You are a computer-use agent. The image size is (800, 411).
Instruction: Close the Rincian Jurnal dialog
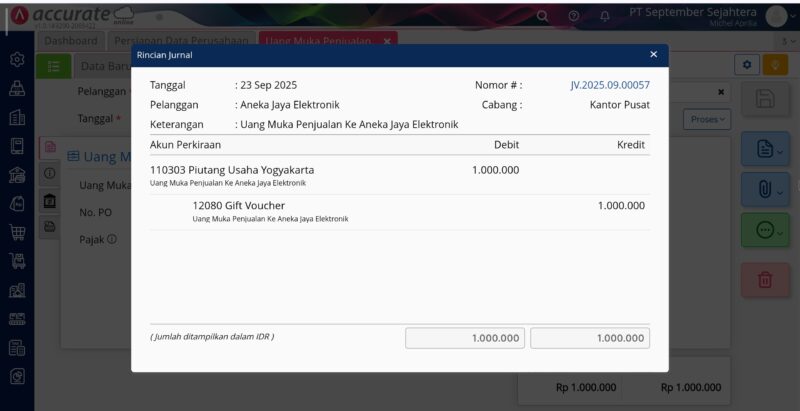[x=653, y=55]
